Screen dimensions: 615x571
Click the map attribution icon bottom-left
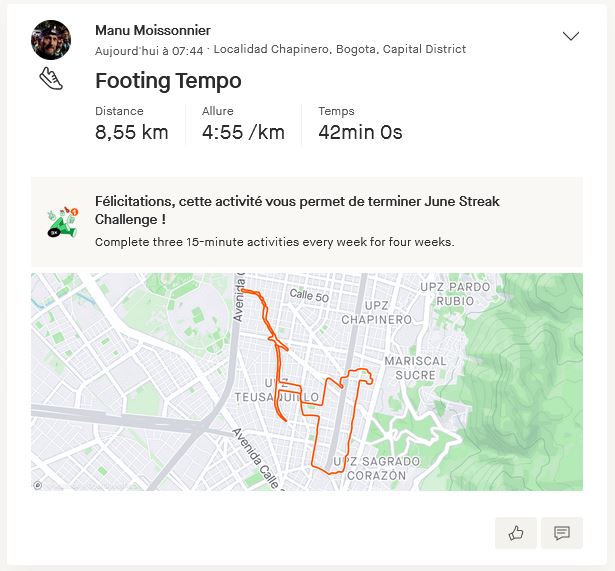point(38,485)
